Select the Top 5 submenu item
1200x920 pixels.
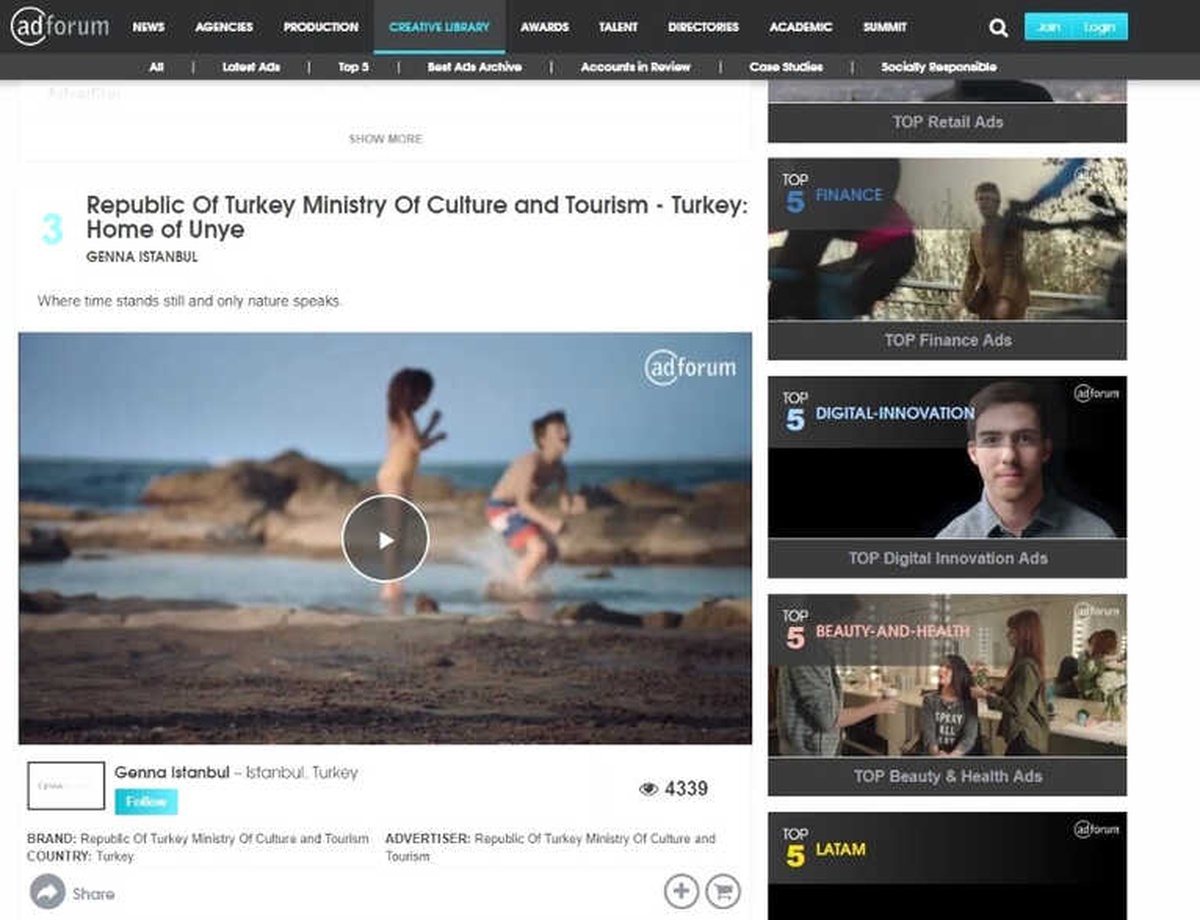[354, 67]
